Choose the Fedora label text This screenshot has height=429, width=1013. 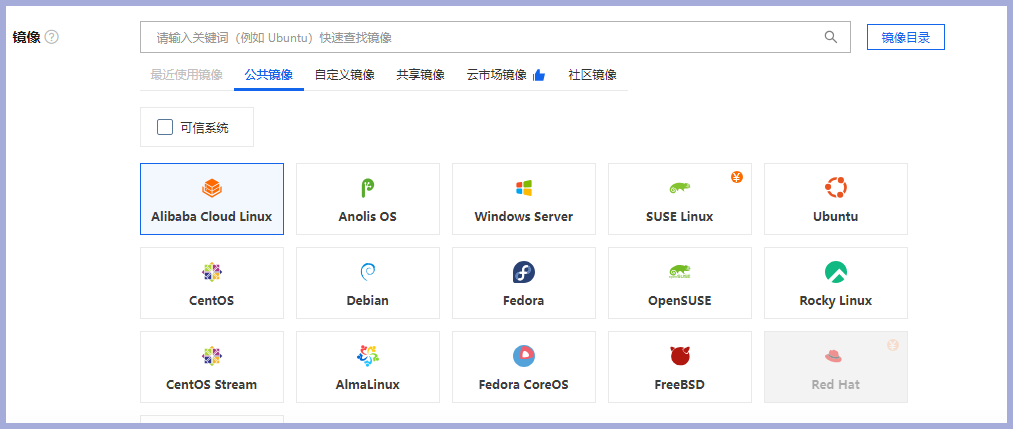523,300
